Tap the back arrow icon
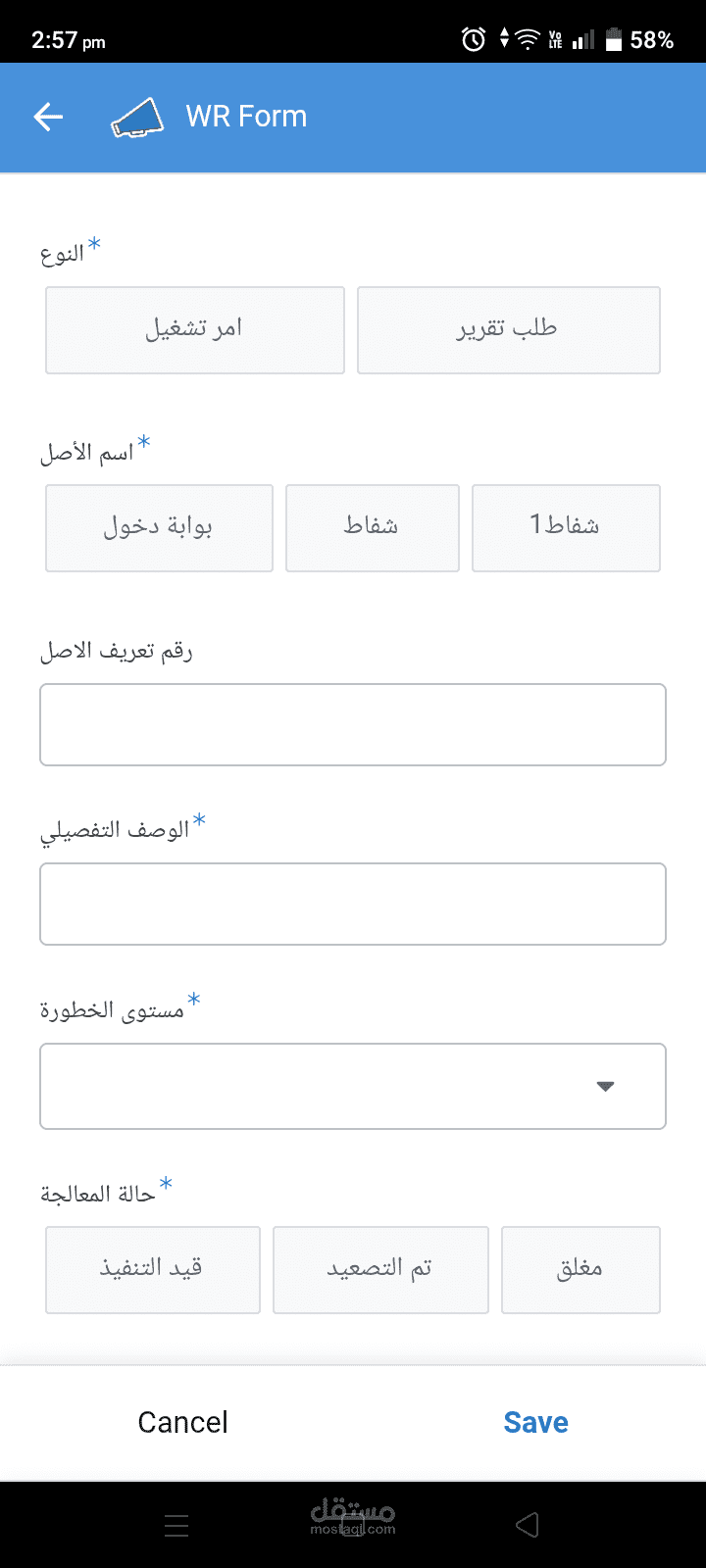 [48, 118]
